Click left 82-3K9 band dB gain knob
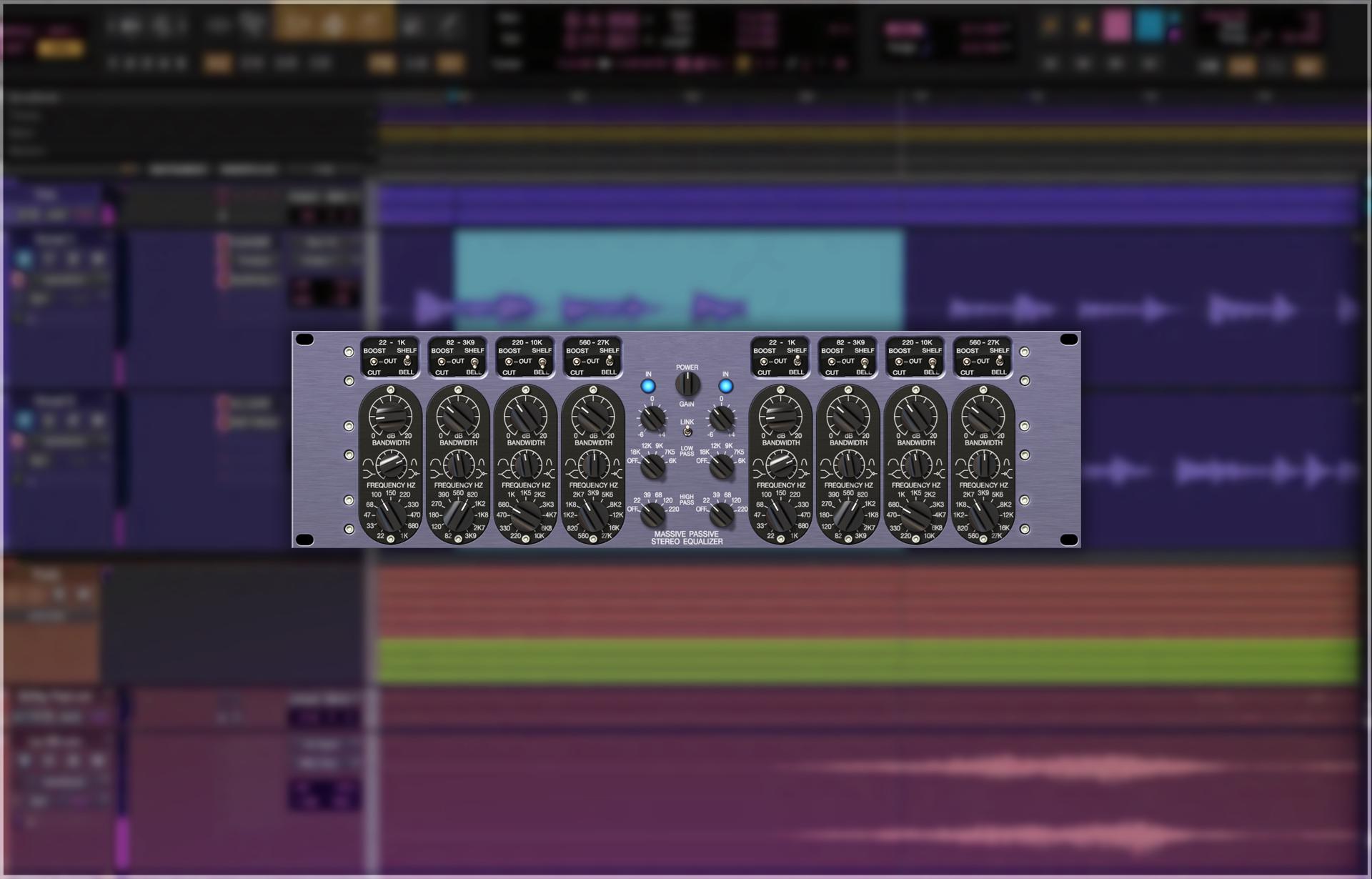1372x879 pixels. pos(458,416)
